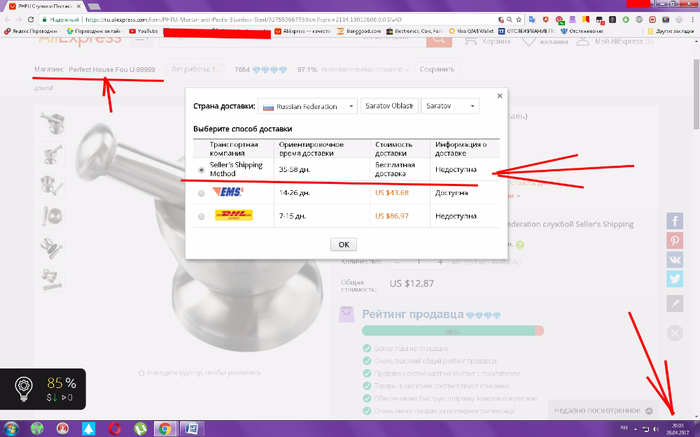
Task: Open Opera from the taskbar
Action: (116, 428)
